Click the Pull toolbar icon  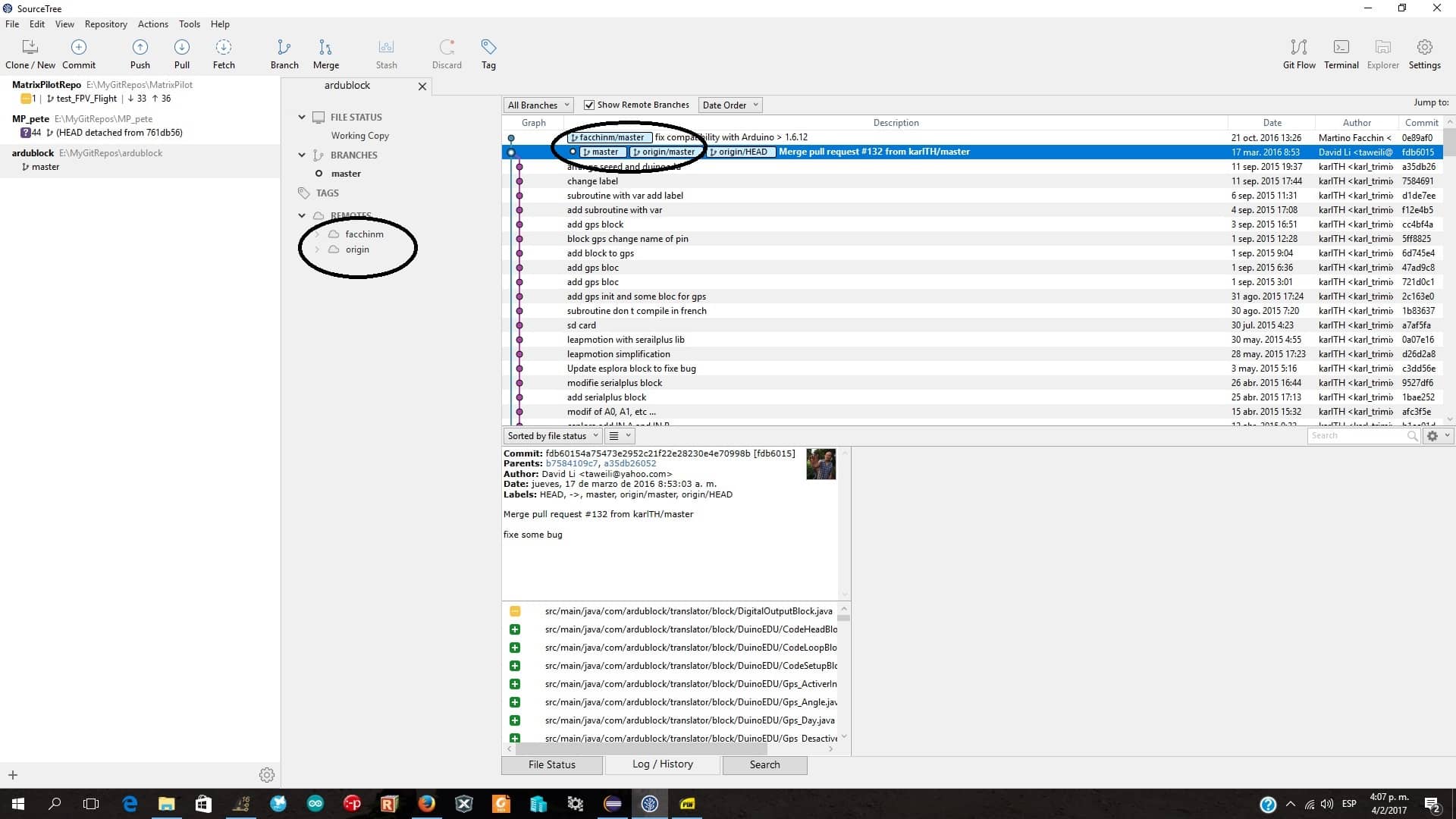tap(182, 48)
